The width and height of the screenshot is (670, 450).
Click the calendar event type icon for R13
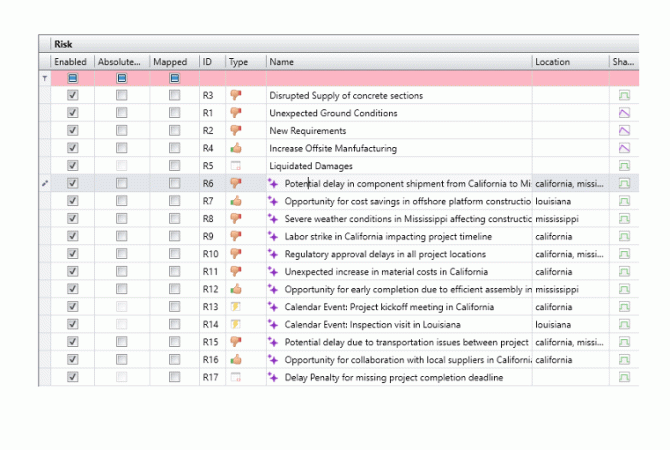236,306
